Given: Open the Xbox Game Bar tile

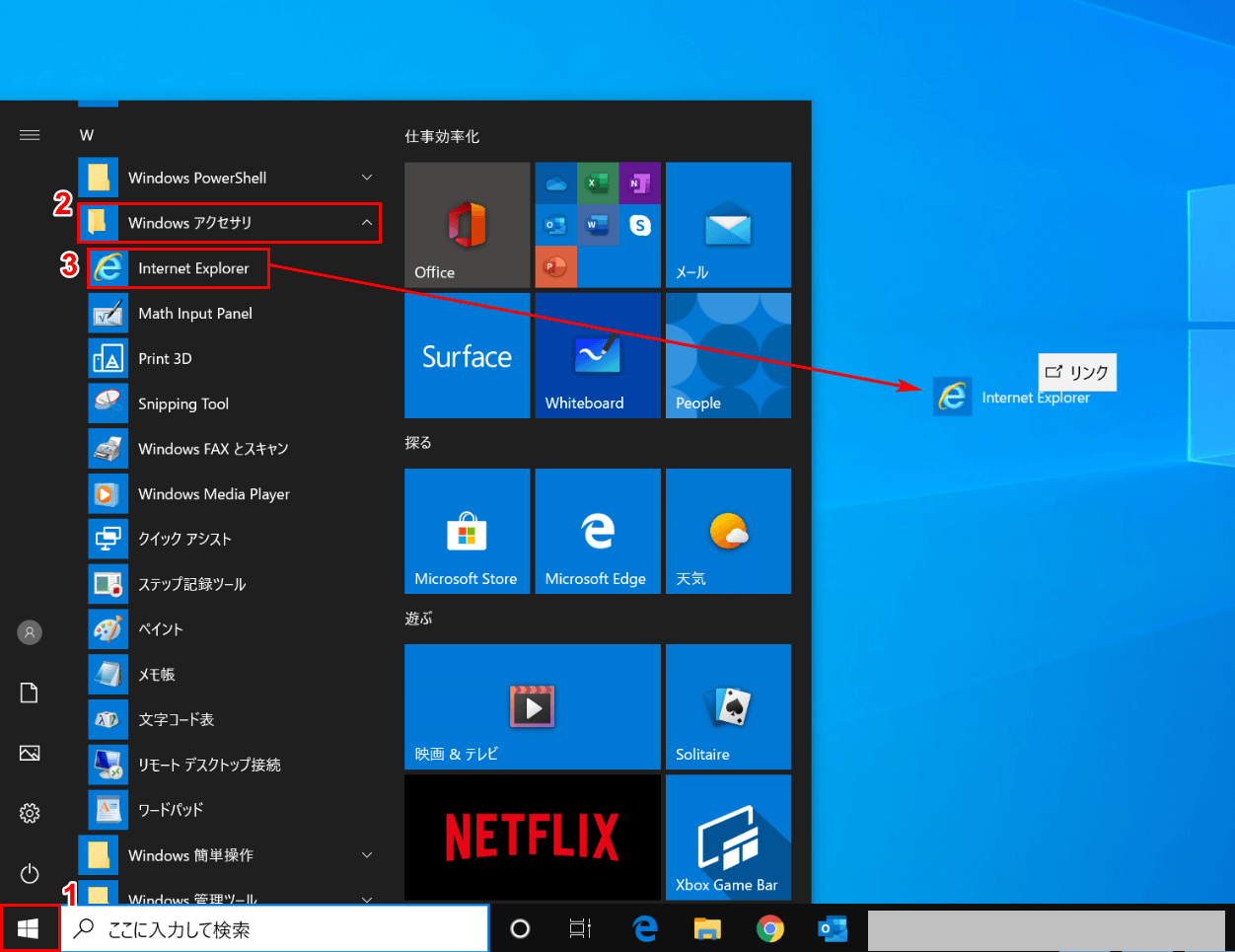Looking at the screenshot, I should (x=728, y=837).
